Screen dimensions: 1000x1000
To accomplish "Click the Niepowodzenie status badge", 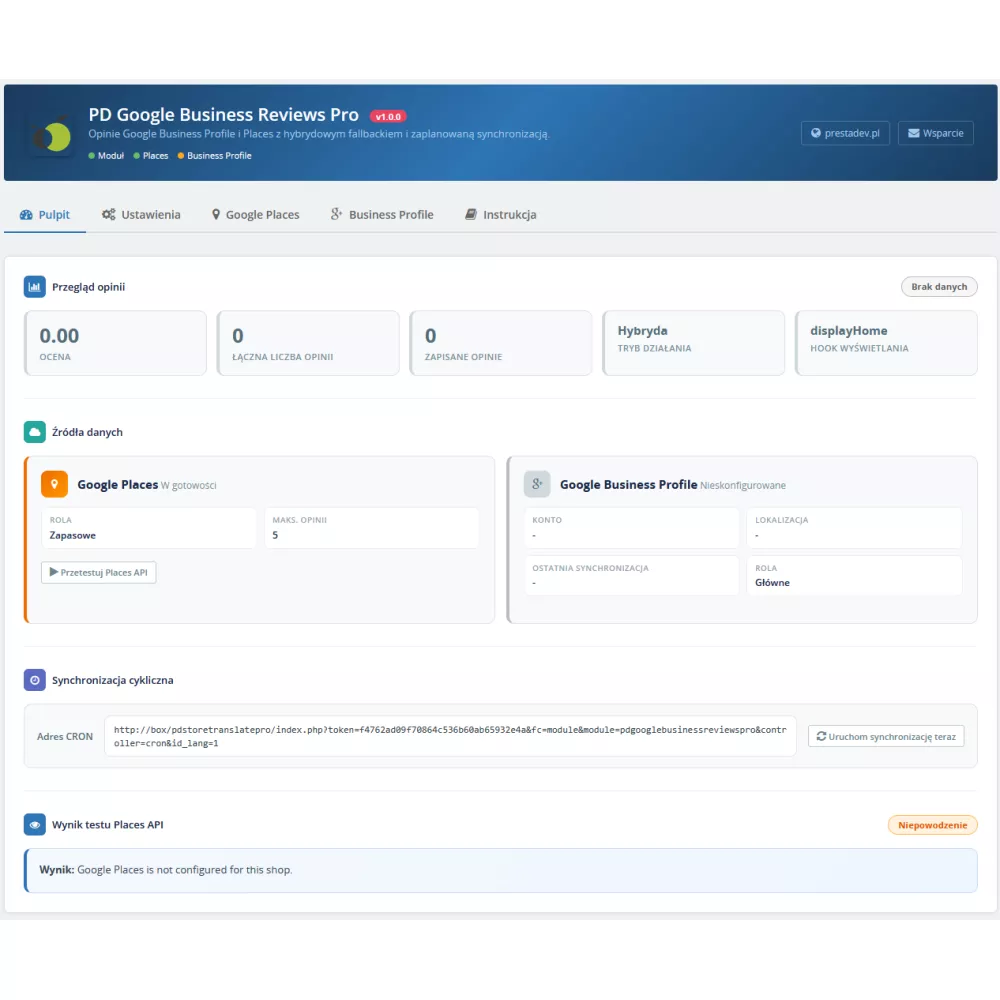I will [932, 825].
